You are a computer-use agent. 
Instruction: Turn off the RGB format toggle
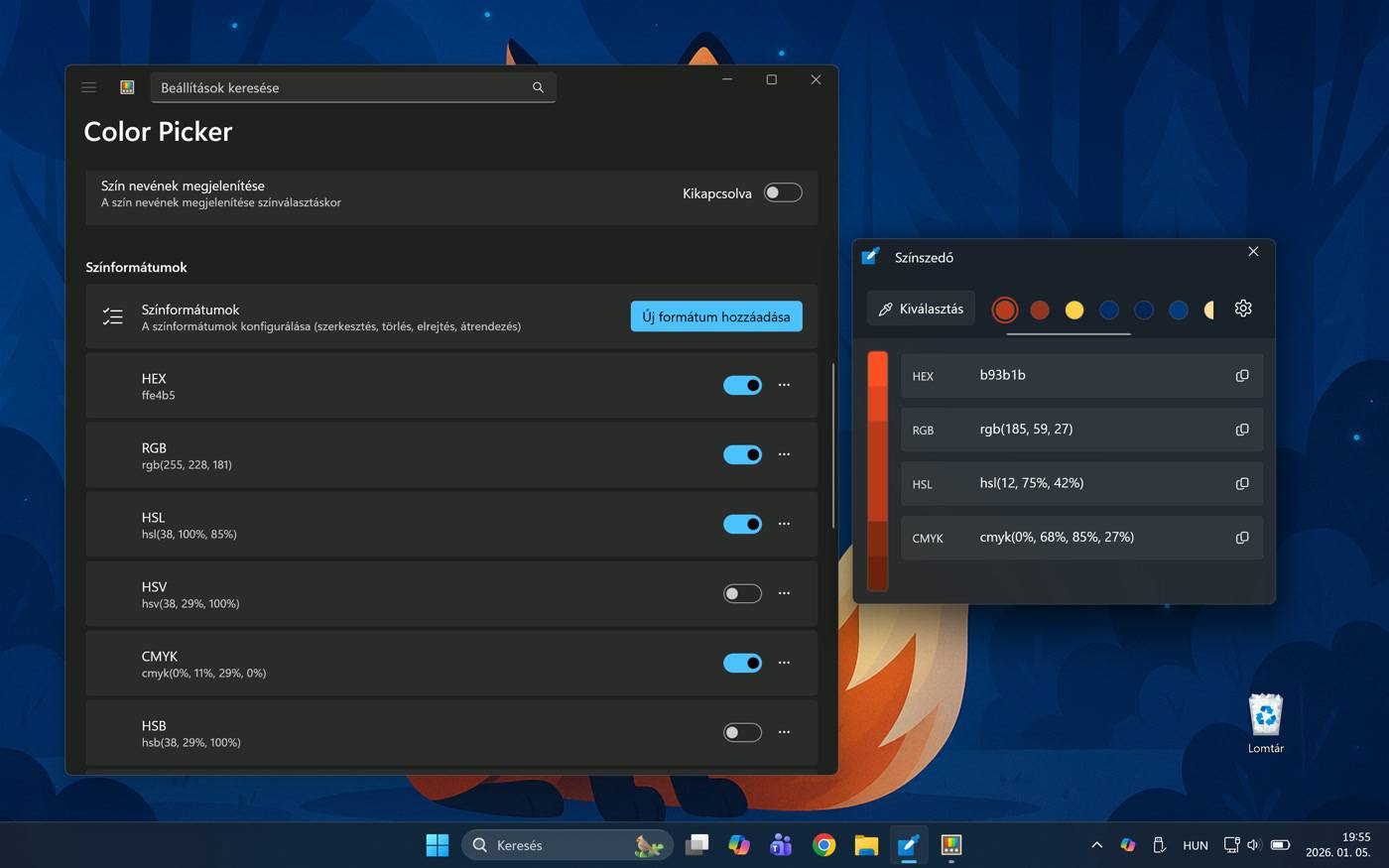pos(742,454)
